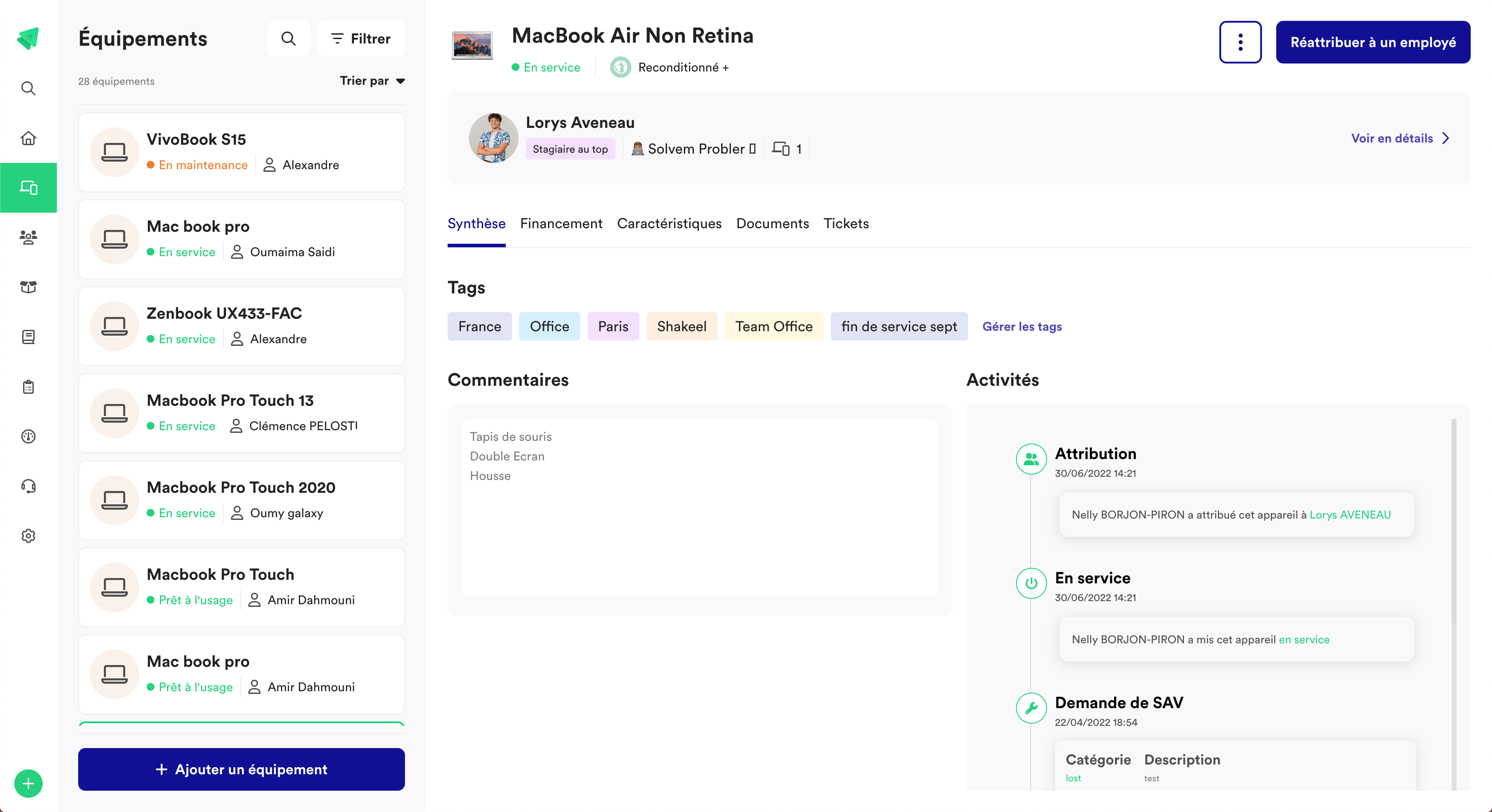The image size is (1492, 812).
Task: Click the Activités panel scrollbar
Action: click(x=1454, y=521)
